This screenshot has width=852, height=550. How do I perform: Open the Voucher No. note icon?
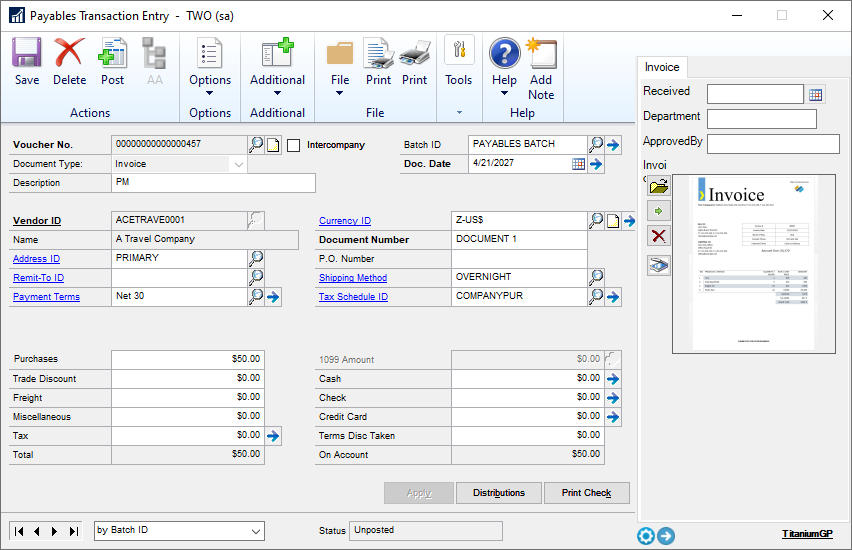coord(273,145)
